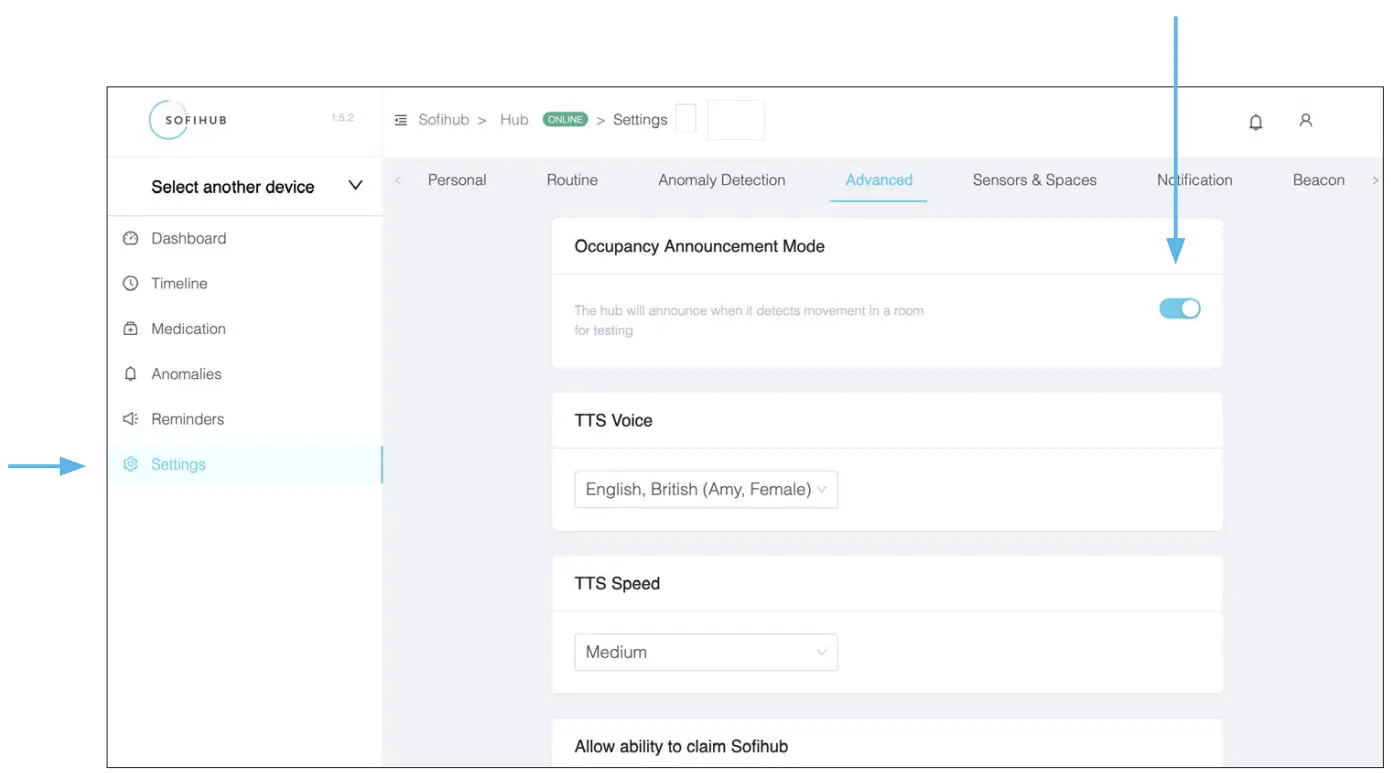Open the user profile icon

(x=1305, y=120)
